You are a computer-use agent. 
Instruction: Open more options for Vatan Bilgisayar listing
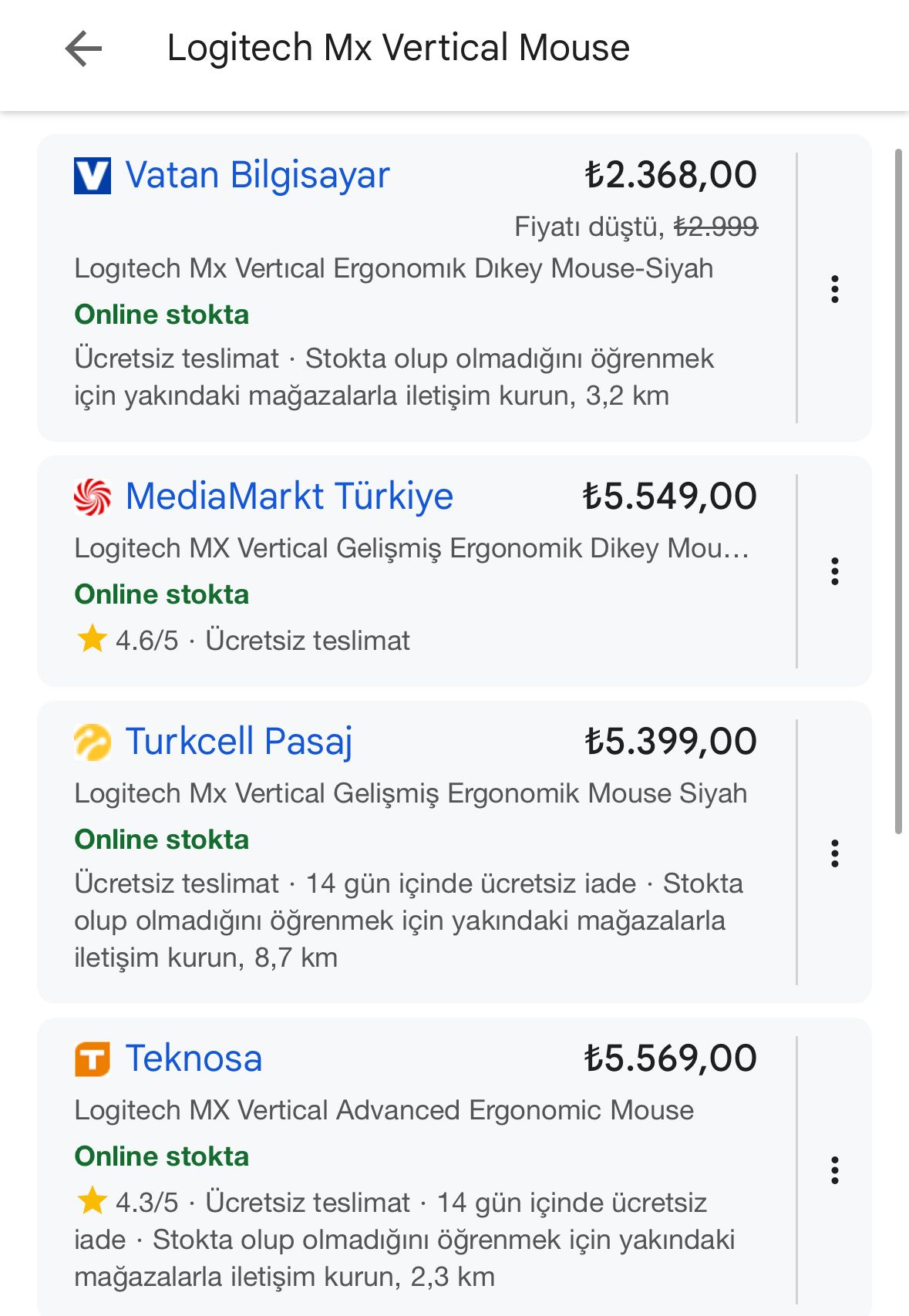834,289
